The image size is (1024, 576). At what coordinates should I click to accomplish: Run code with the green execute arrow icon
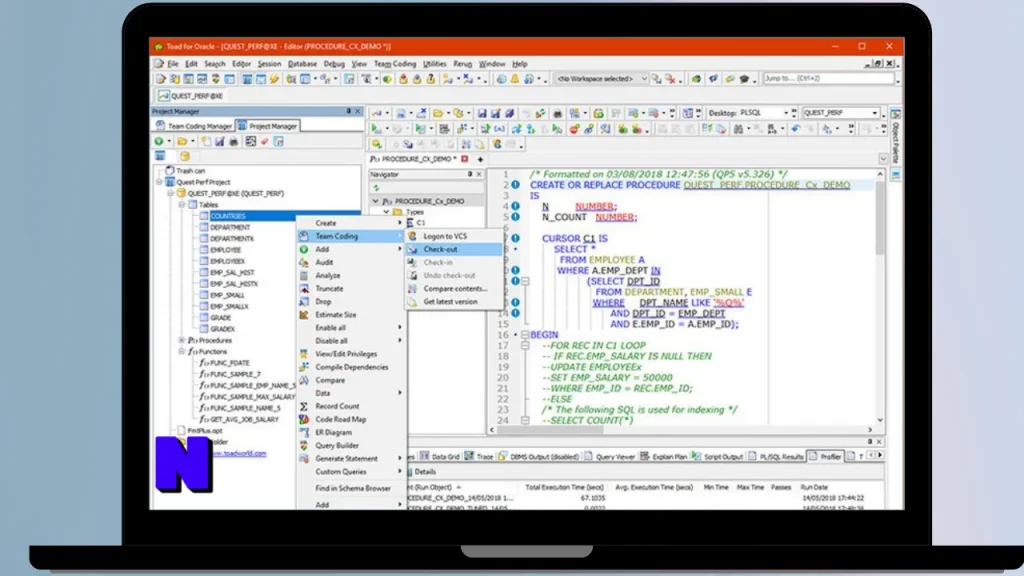376,129
